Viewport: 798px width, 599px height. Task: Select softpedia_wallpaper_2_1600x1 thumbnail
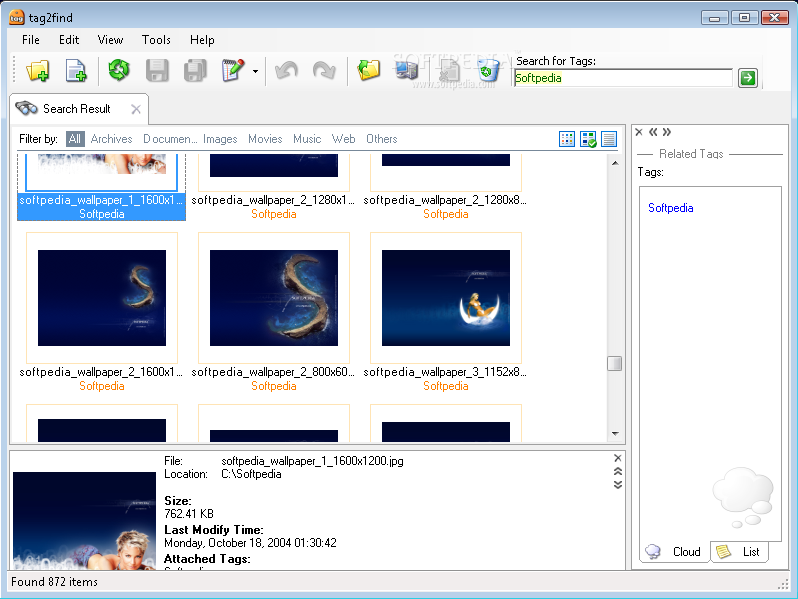[x=102, y=298]
